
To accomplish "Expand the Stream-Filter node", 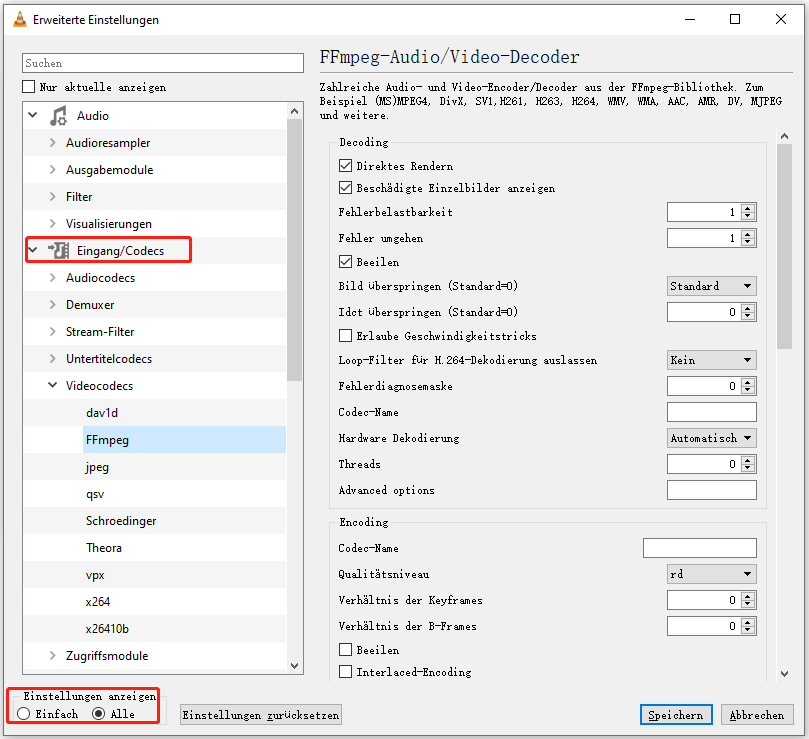I will 53,331.
